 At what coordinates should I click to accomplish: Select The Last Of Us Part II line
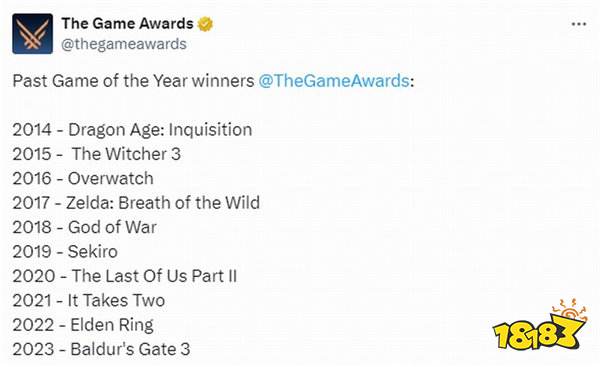point(125,276)
